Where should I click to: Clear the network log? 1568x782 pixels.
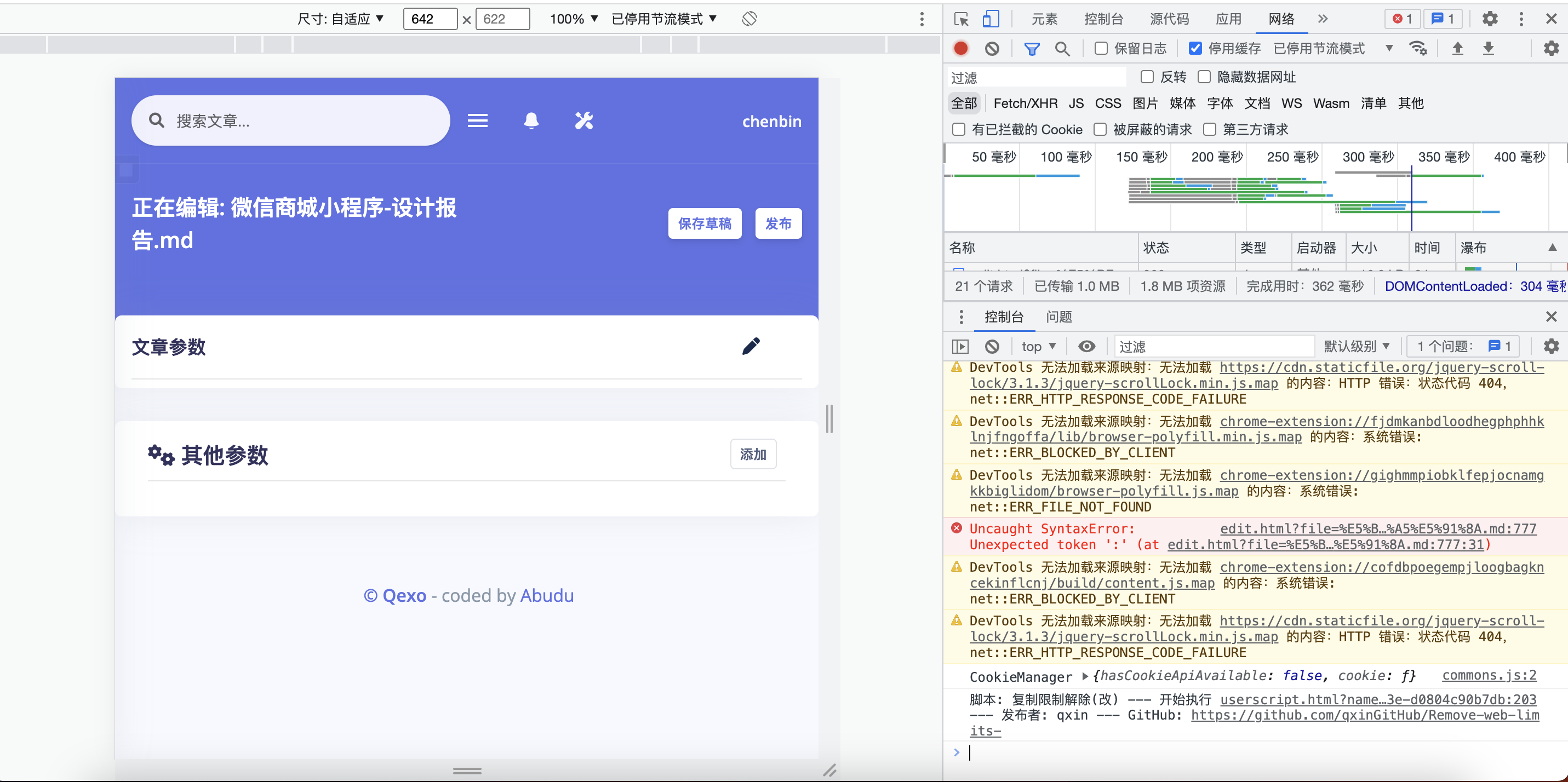click(992, 48)
